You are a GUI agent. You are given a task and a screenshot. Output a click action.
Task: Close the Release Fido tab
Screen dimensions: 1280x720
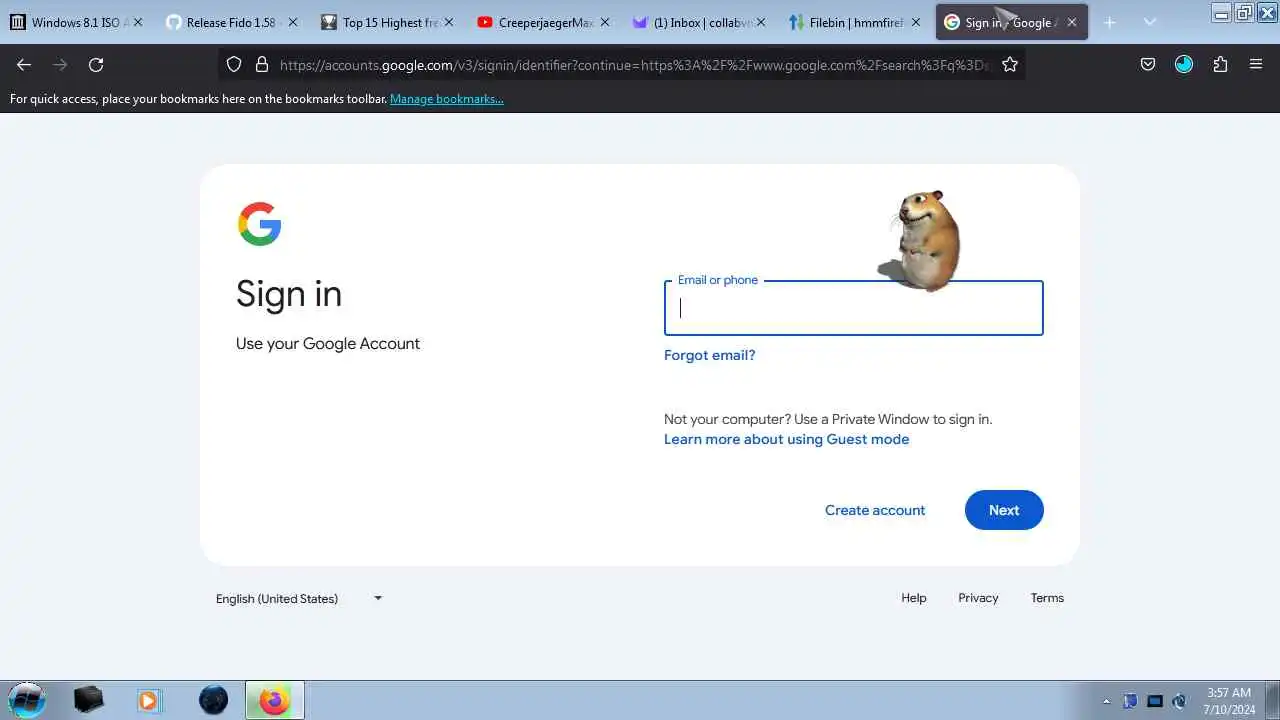coord(293,22)
